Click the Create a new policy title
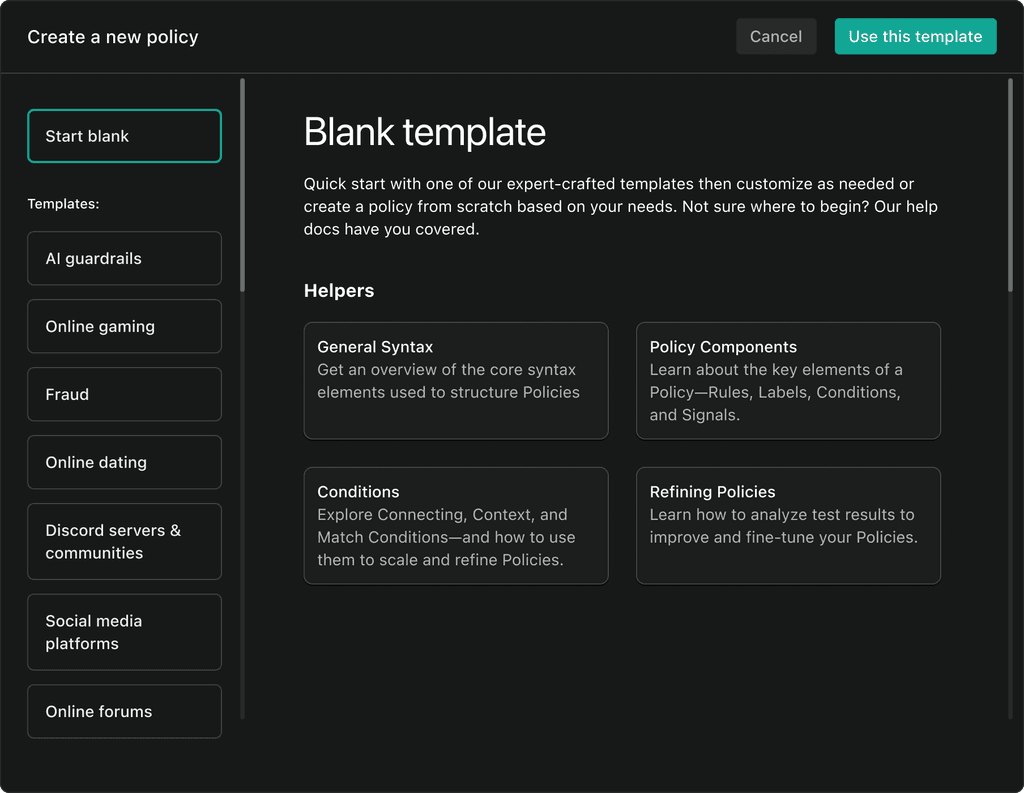This screenshot has width=1024, height=793. pos(113,37)
